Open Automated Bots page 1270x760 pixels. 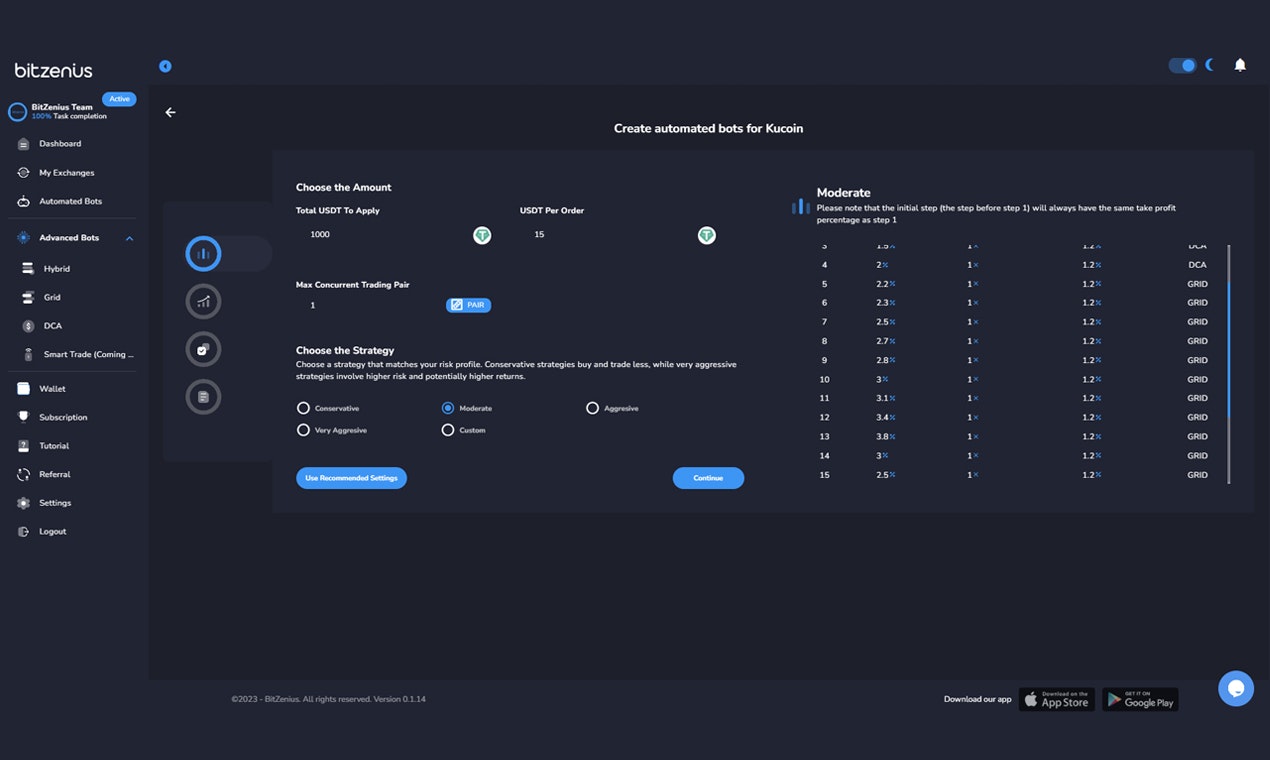pyautogui.click(x=70, y=201)
